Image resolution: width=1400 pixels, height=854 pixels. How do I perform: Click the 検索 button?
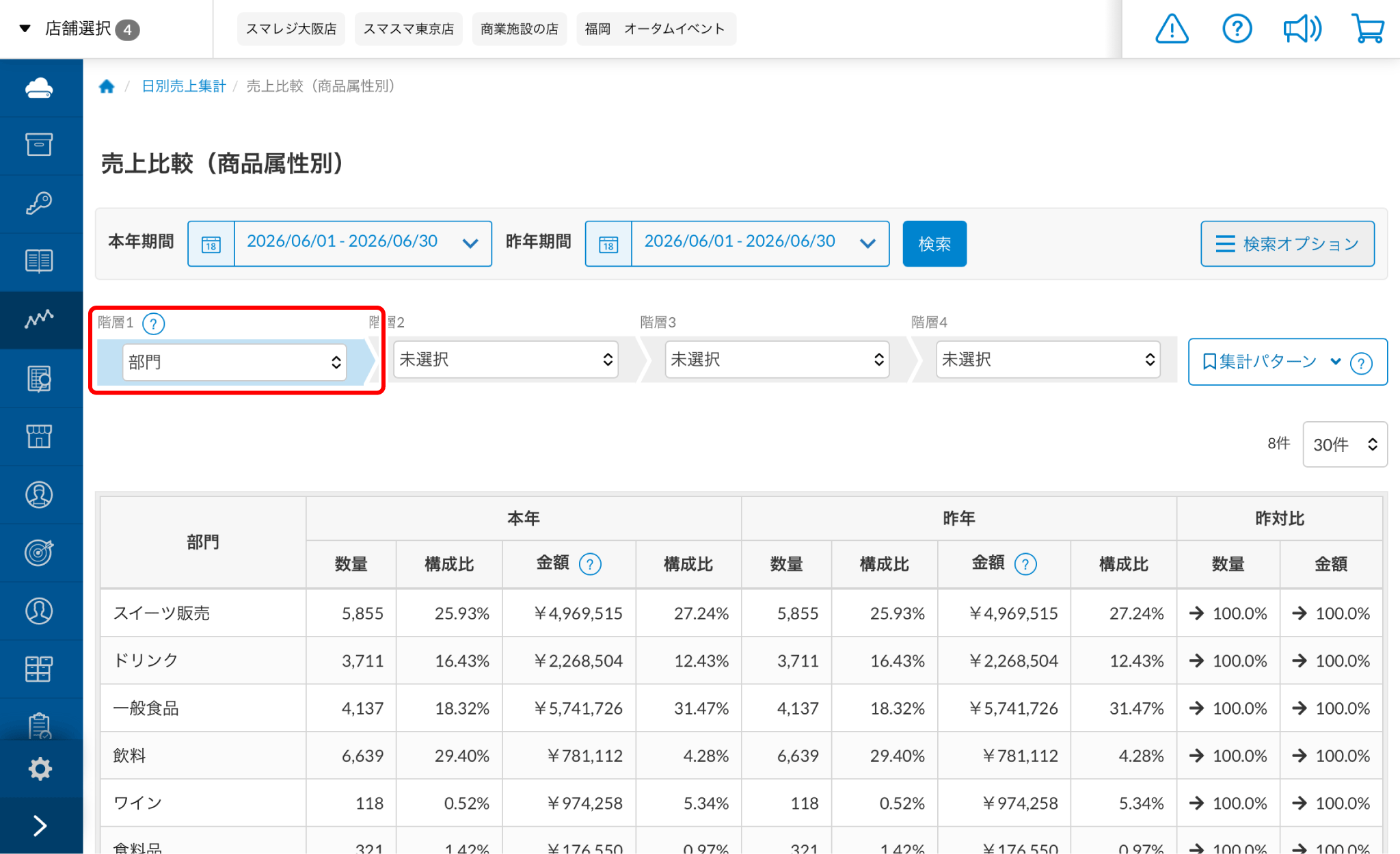pos(934,243)
